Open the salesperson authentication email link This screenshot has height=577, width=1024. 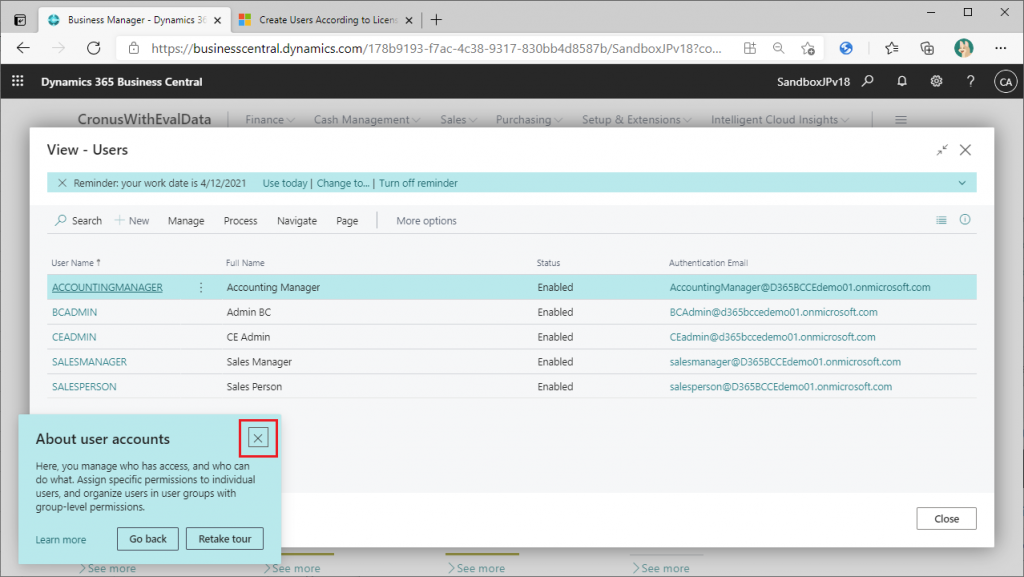pyautogui.click(x=780, y=386)
